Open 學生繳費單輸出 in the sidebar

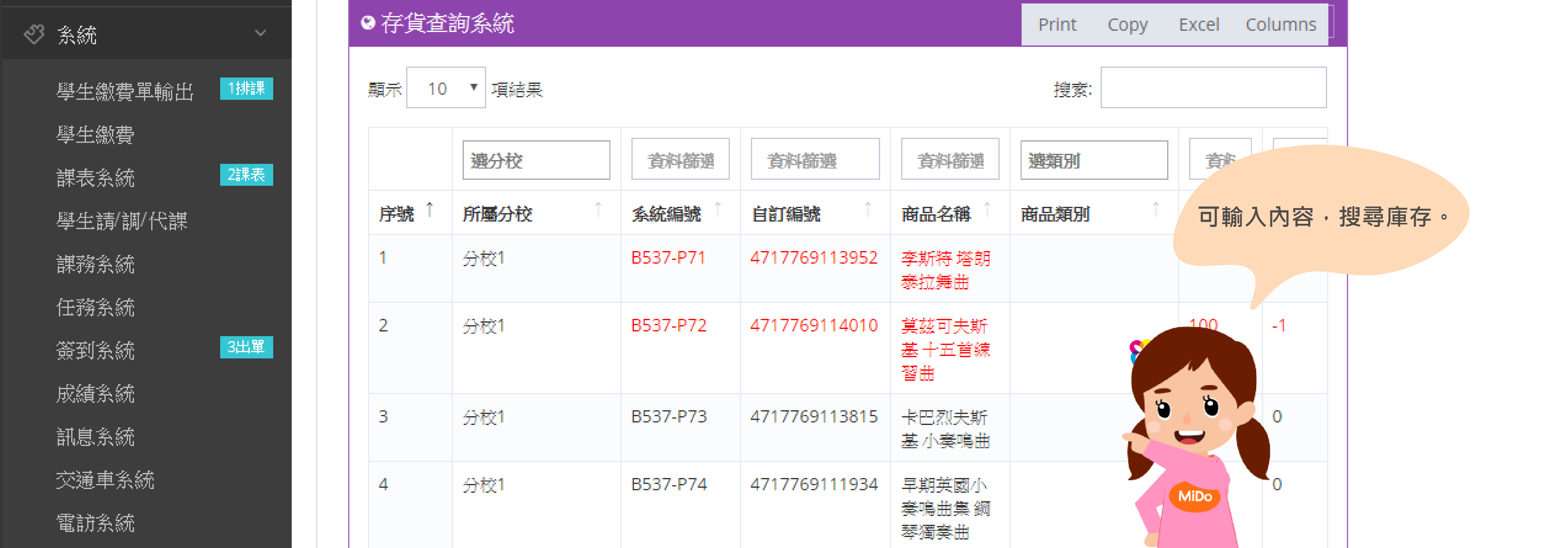(125, 91)
